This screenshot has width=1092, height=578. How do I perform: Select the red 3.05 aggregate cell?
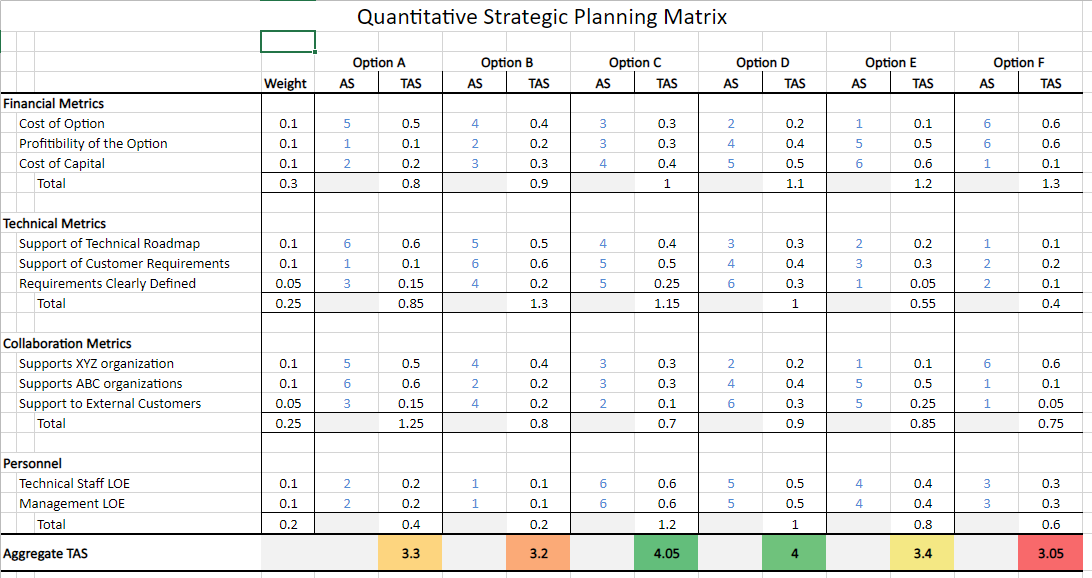[x=1051, y=553]
